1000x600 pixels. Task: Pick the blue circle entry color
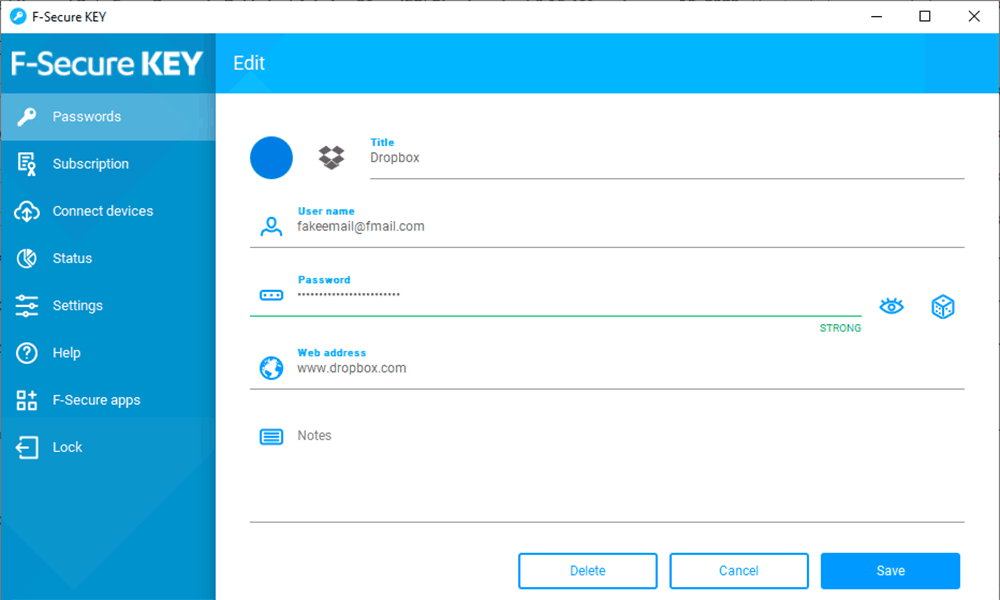tap(271, 157)
